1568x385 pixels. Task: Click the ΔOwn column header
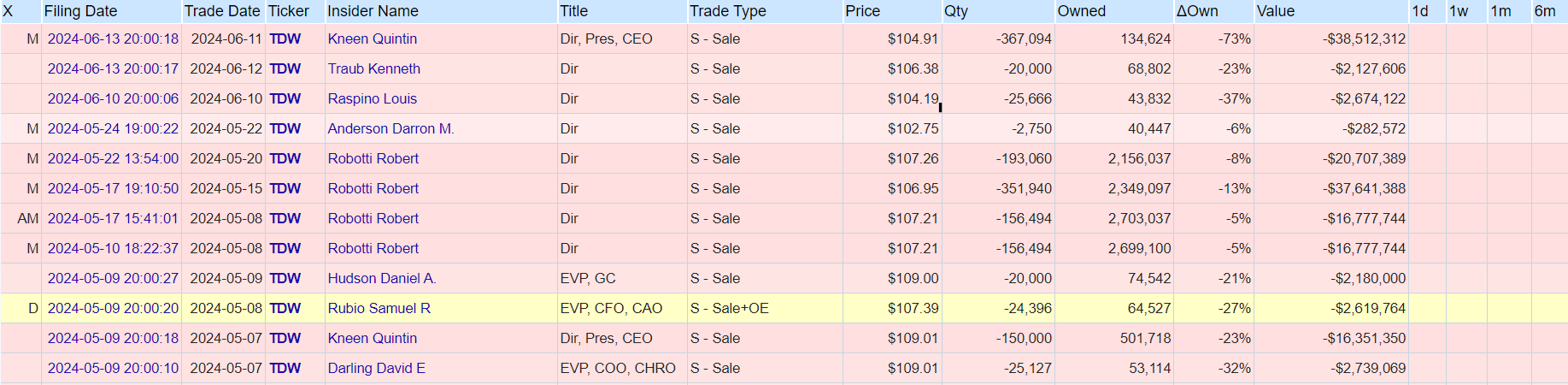click(1197, 11)
